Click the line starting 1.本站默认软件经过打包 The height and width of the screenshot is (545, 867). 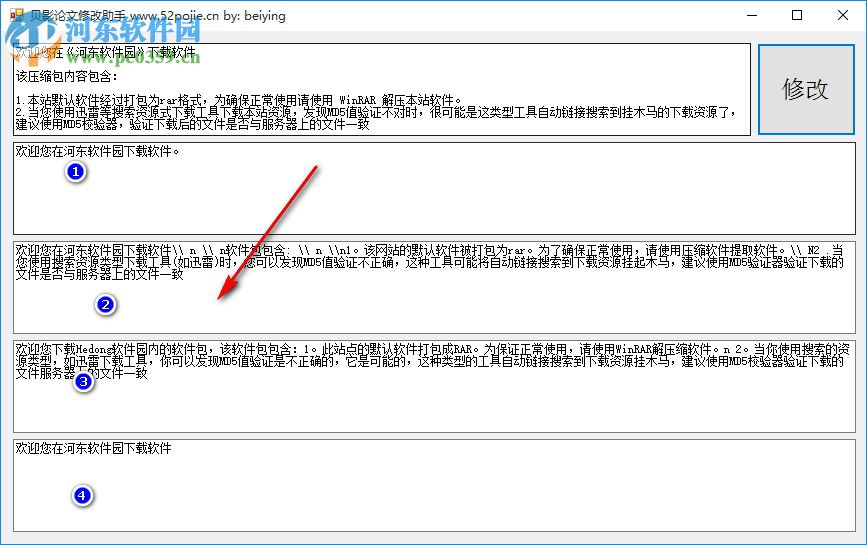[x=238, y=101]
